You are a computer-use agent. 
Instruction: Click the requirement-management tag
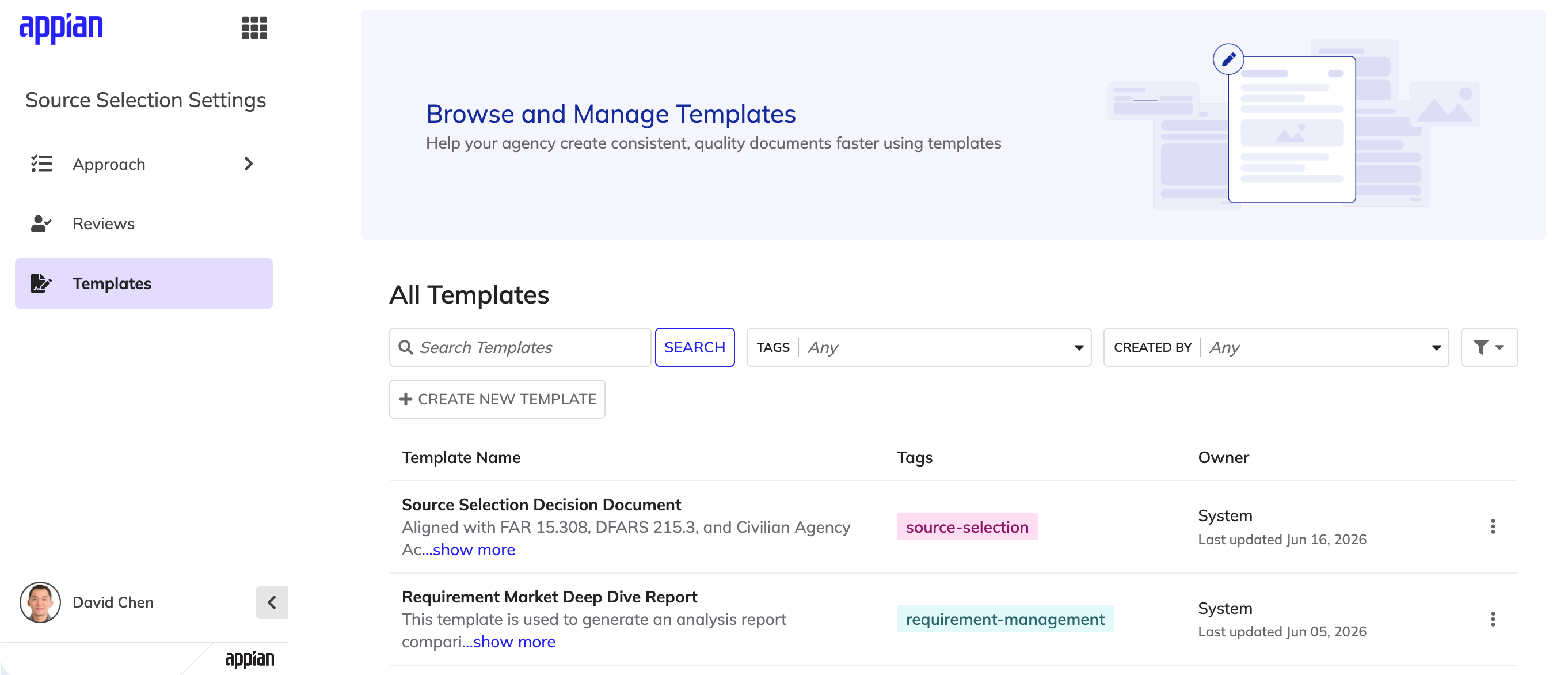pos(1005,619)
